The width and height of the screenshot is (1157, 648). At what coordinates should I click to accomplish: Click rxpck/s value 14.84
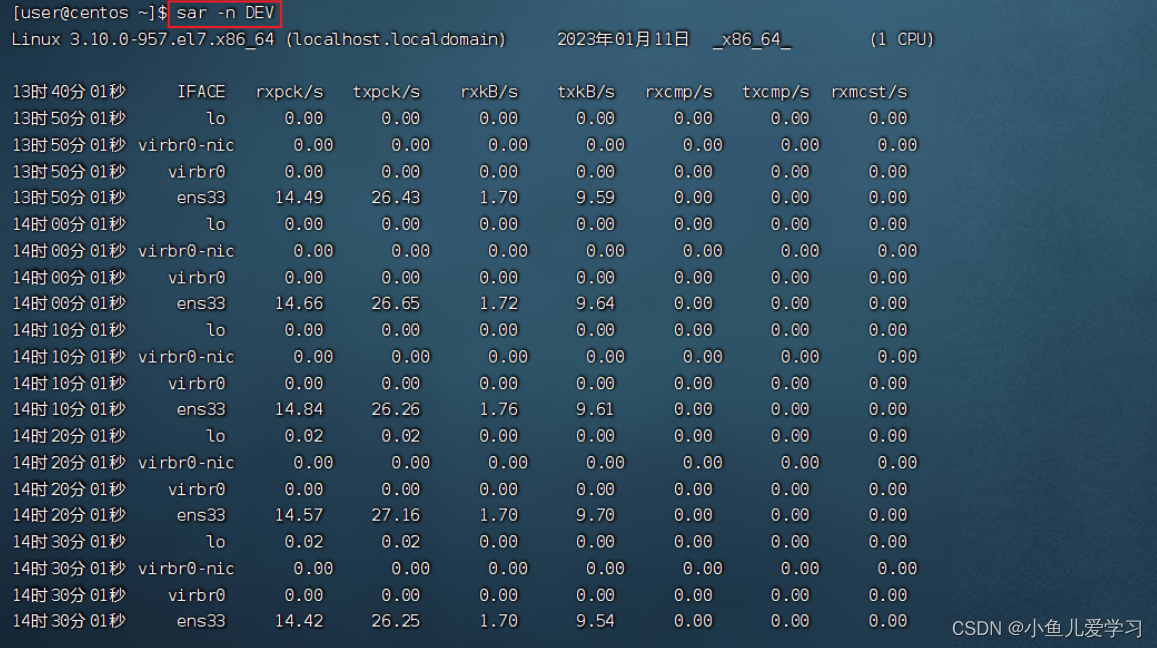(299, 410)
